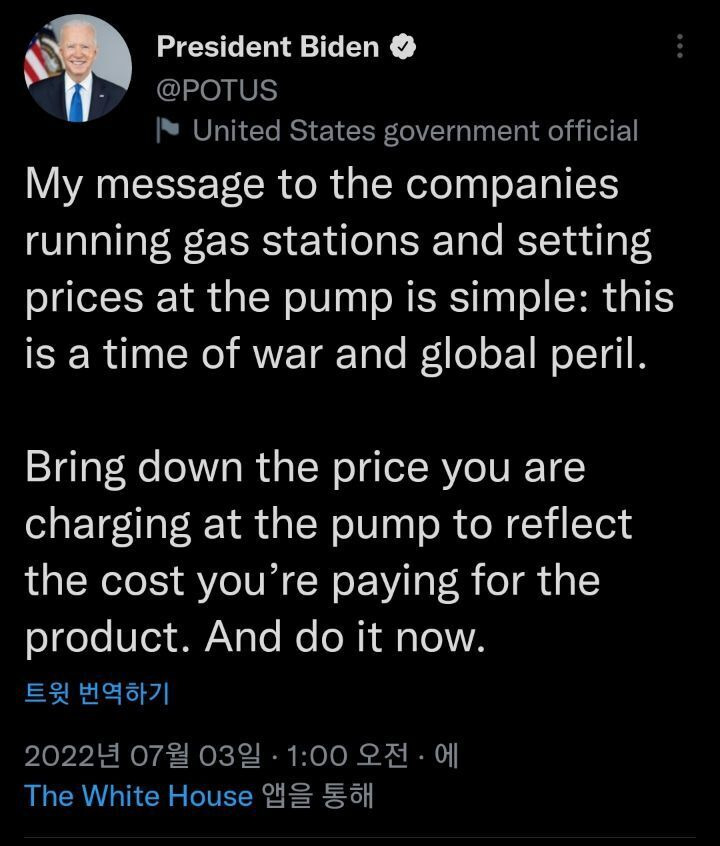The width and height of the screenshot is (720, 846).
Task: Click the gray government flag icon
Action: click(166, 130)
